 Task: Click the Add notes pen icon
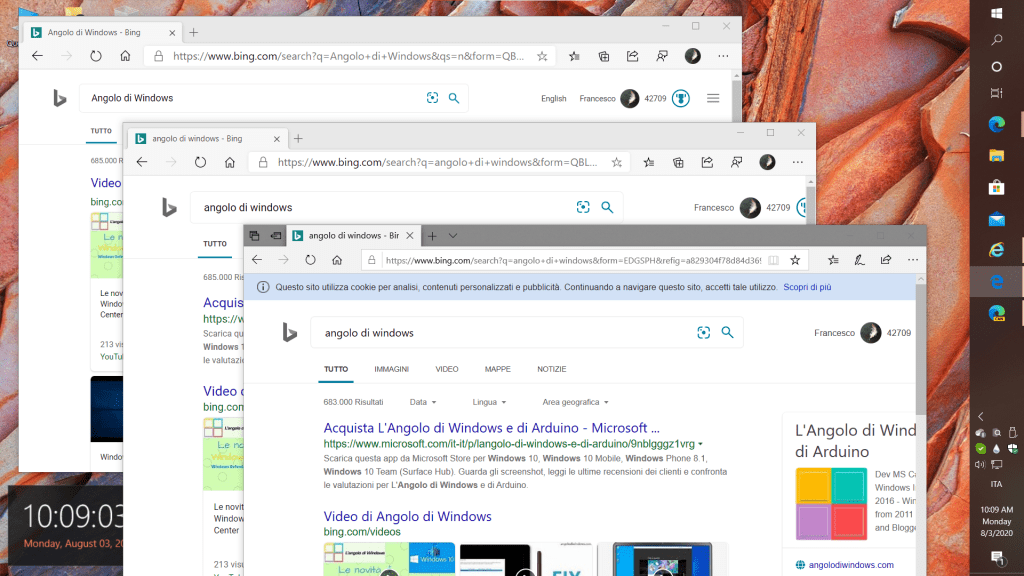[859, 260]
